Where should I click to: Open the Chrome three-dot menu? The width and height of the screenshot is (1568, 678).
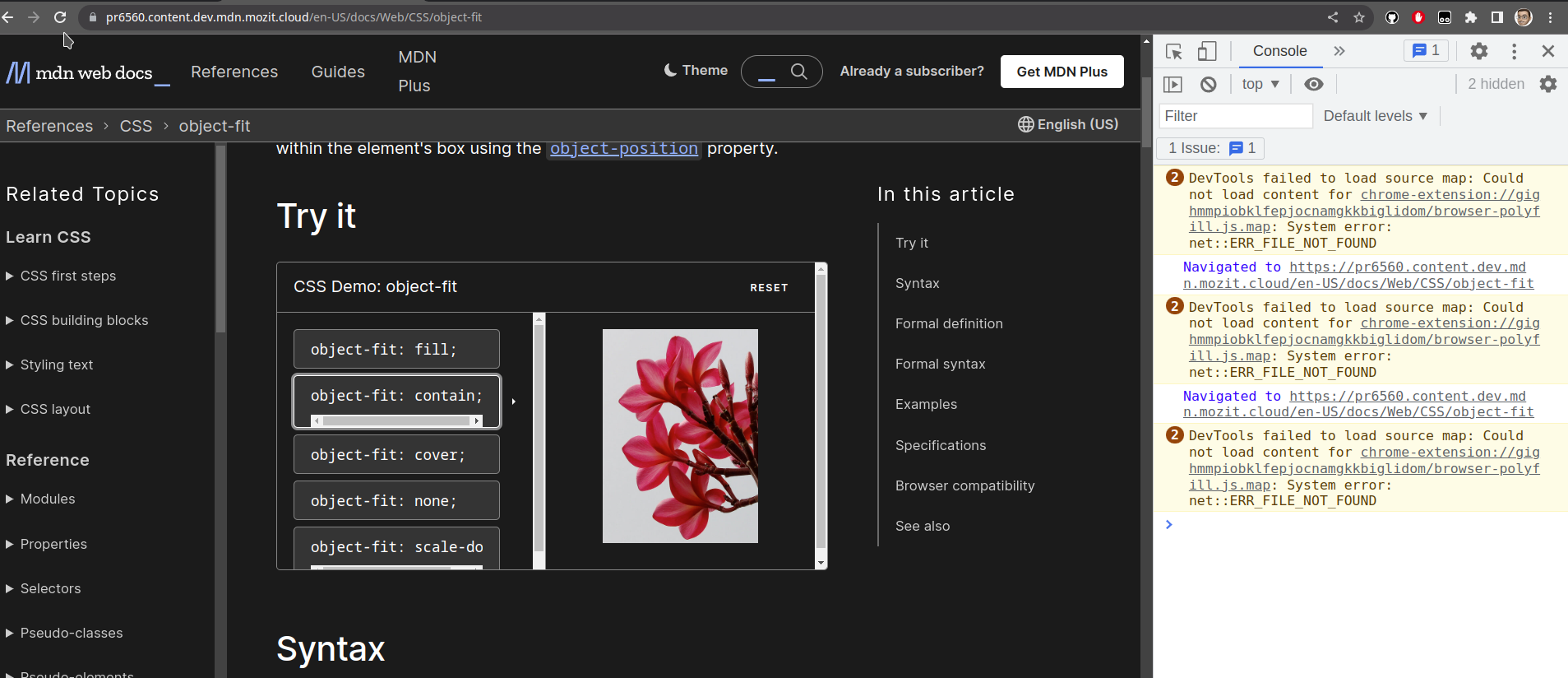[1550, 16]
